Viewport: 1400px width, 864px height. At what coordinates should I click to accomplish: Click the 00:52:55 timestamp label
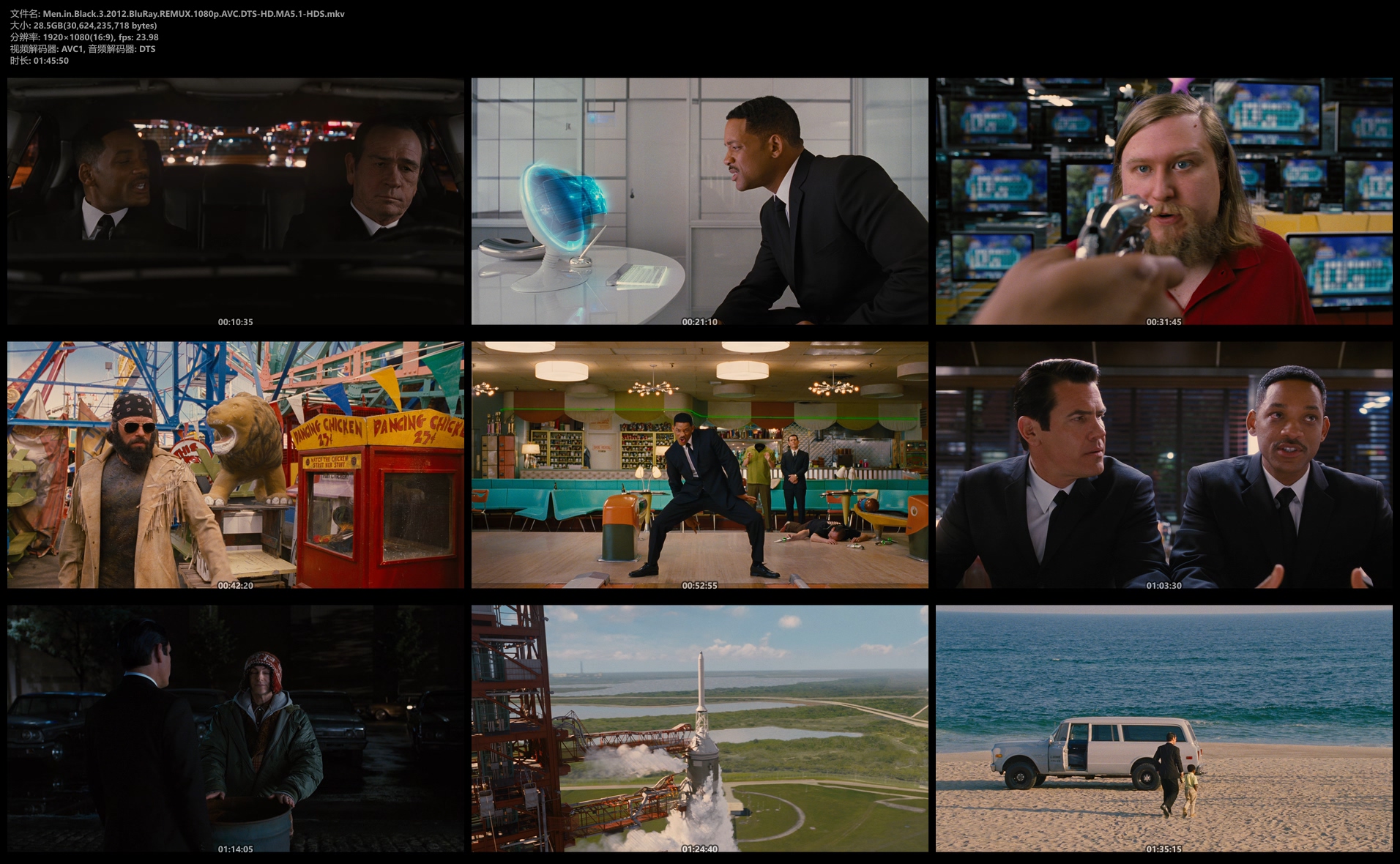pyautogui.click(x=700, y=586)
